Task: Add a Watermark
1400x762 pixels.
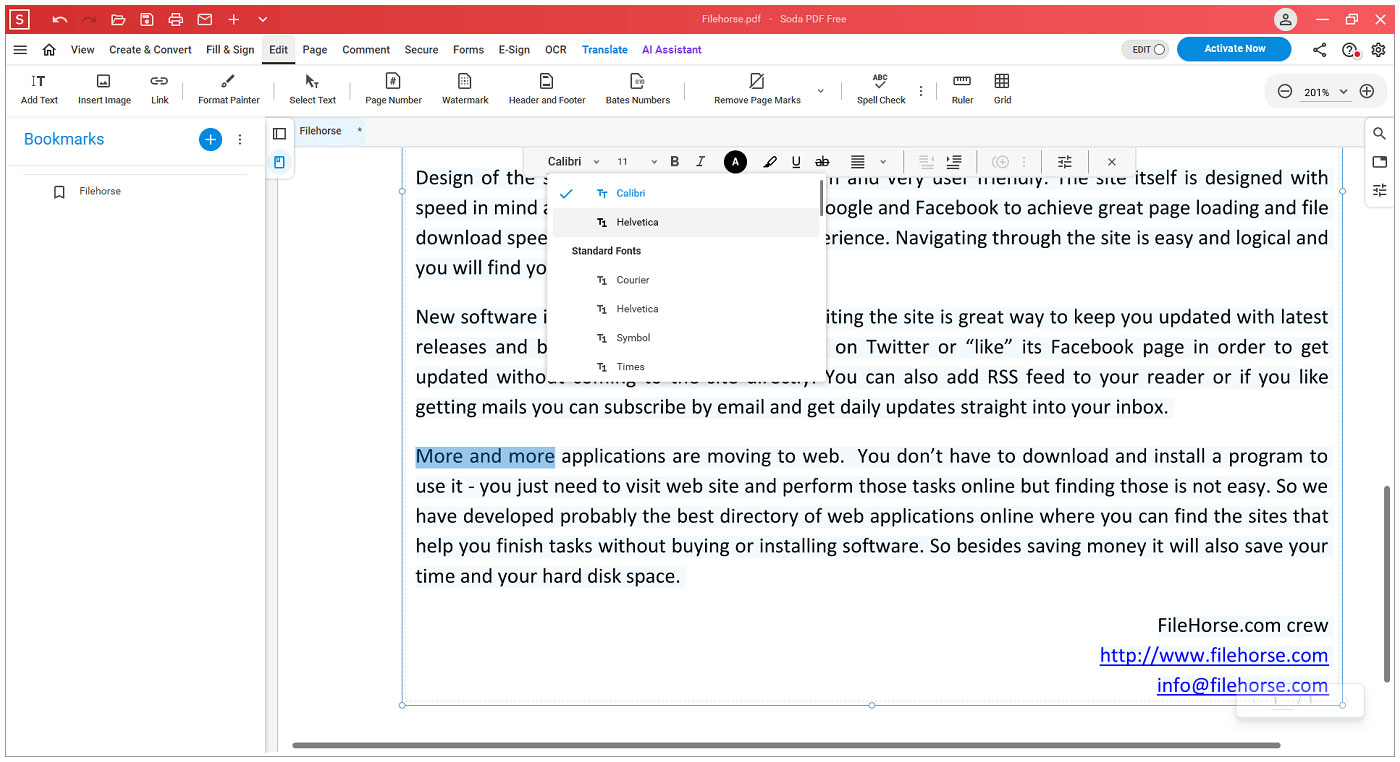Action: tap(465, 88)
